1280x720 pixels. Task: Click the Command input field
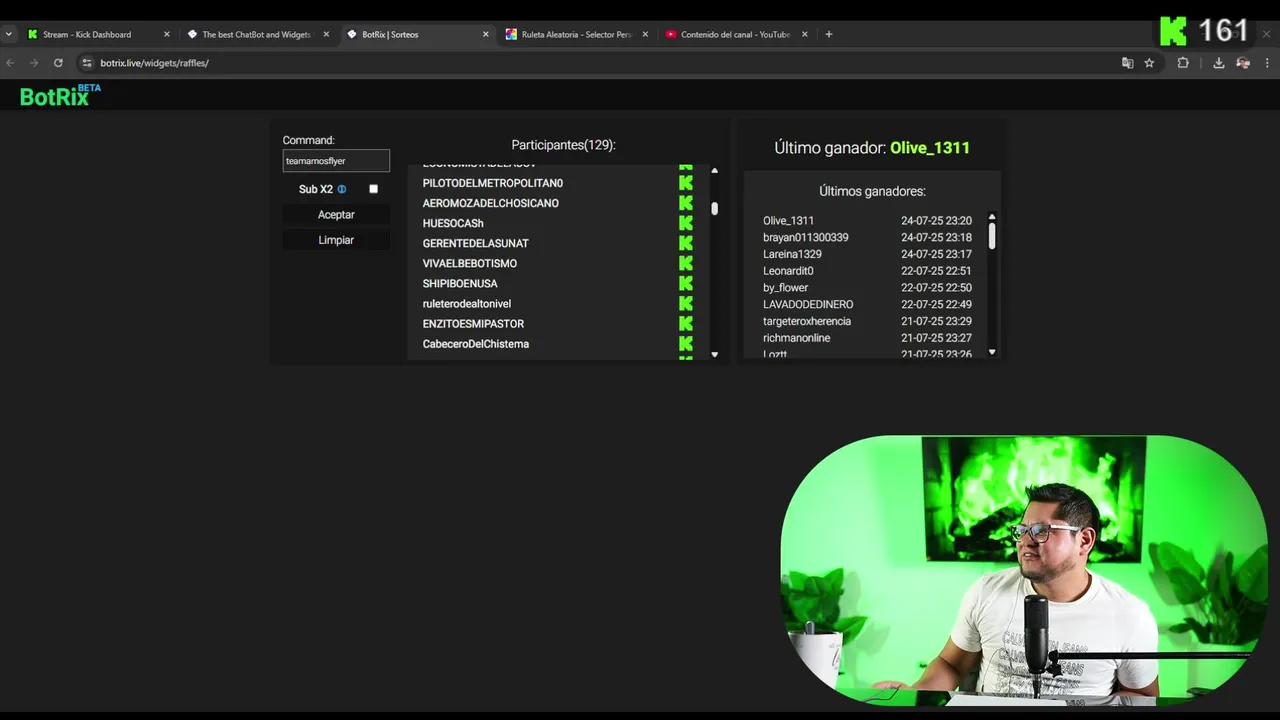click(336, 161)
